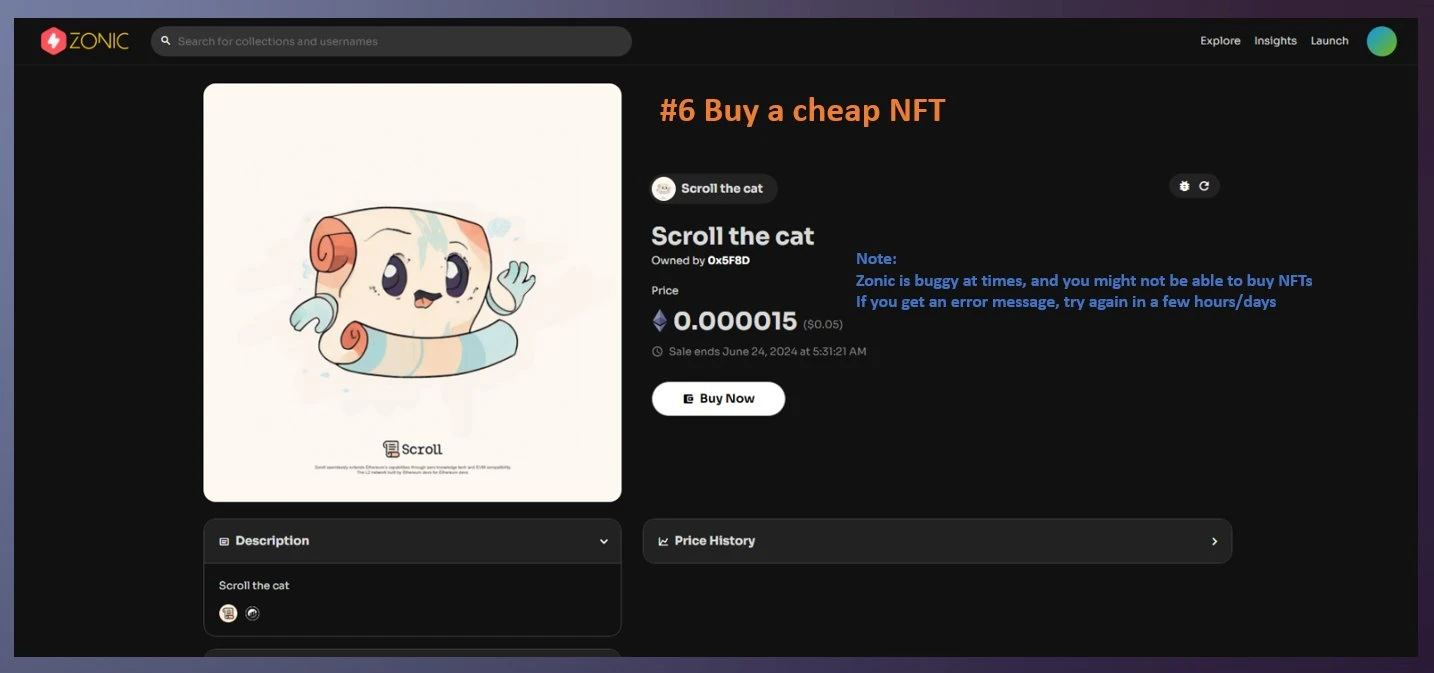Collapse the Description panel using its chevron
1434x673 pixels.
coord(603,541)
